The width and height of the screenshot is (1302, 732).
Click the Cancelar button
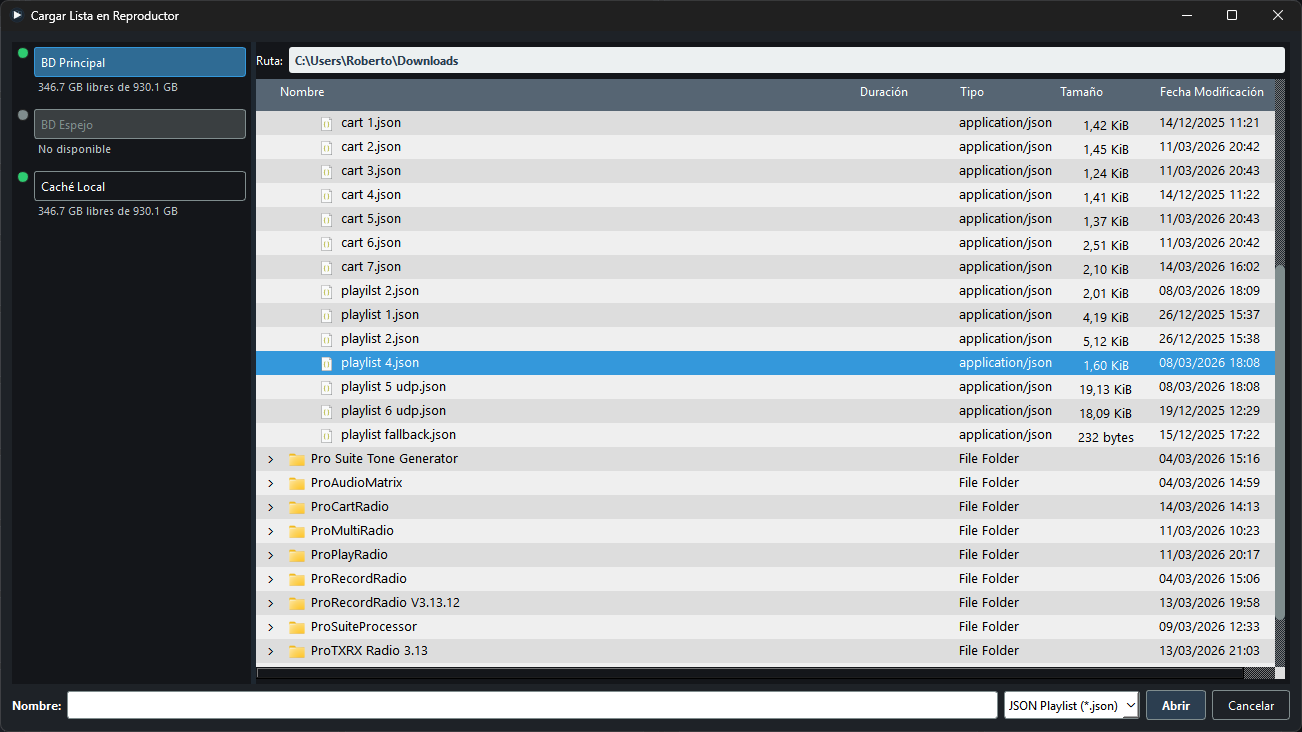1251,705
